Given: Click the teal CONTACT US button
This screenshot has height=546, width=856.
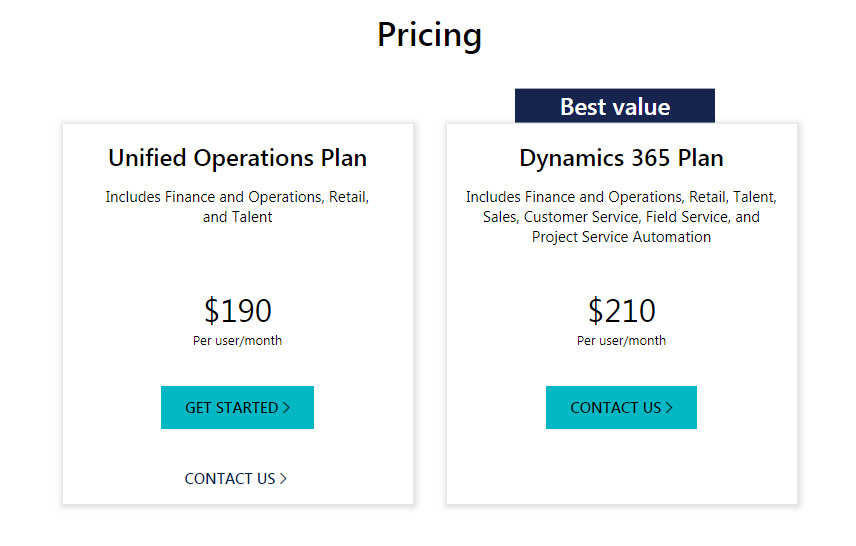Looking at the screenshot, I should tap(621, 407).
